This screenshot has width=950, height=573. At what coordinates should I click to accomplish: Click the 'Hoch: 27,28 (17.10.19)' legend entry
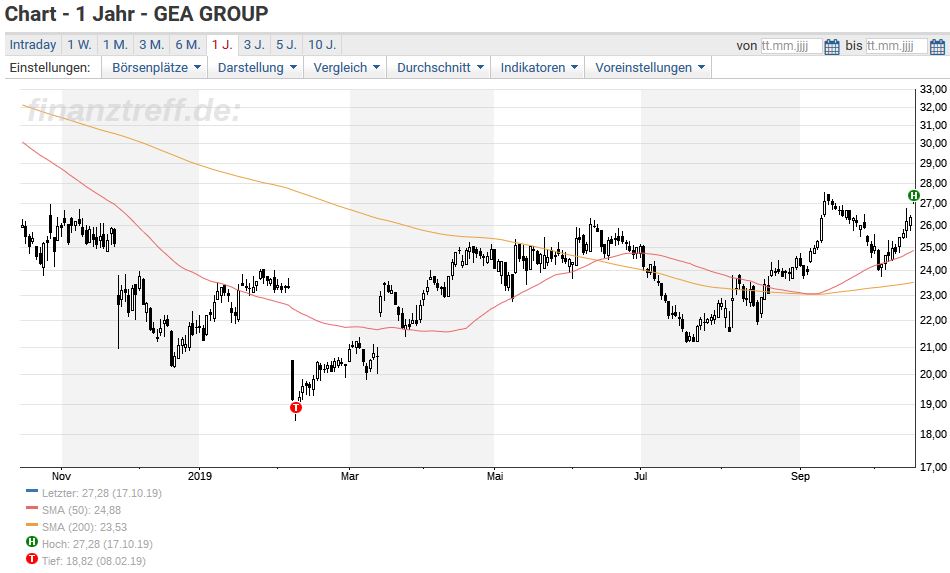click(x=97, y=544)
